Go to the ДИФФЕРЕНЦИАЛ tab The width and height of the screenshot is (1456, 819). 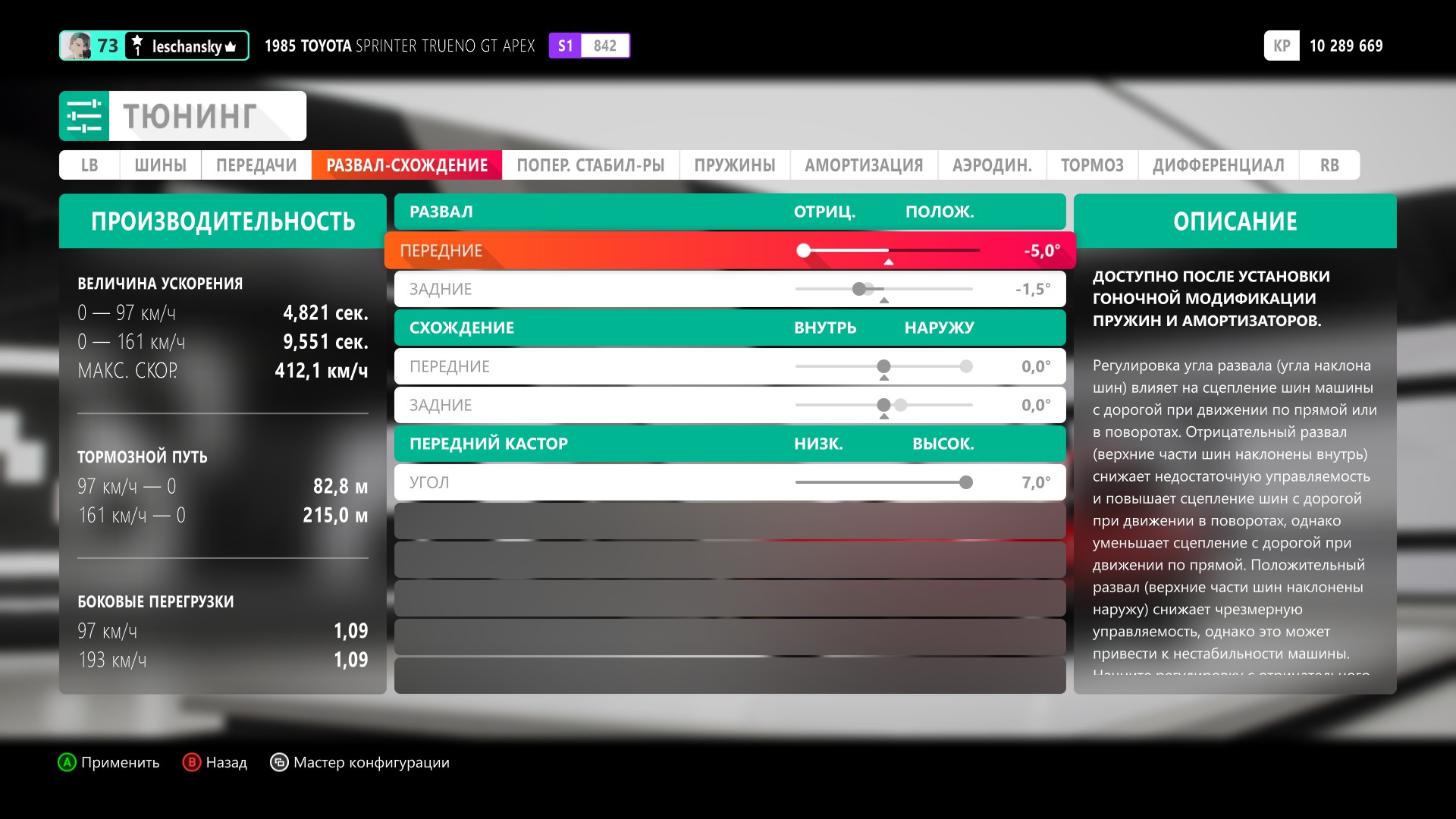1218,165
